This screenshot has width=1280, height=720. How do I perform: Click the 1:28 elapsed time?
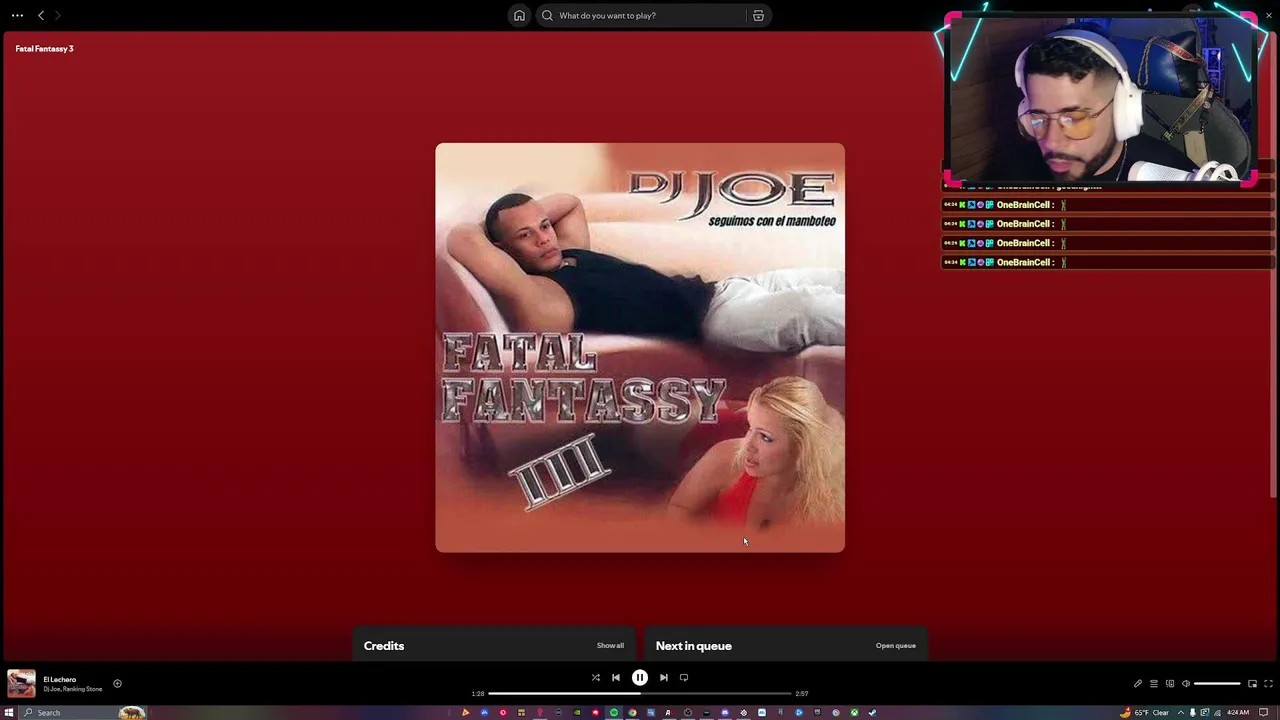point(478,693)
